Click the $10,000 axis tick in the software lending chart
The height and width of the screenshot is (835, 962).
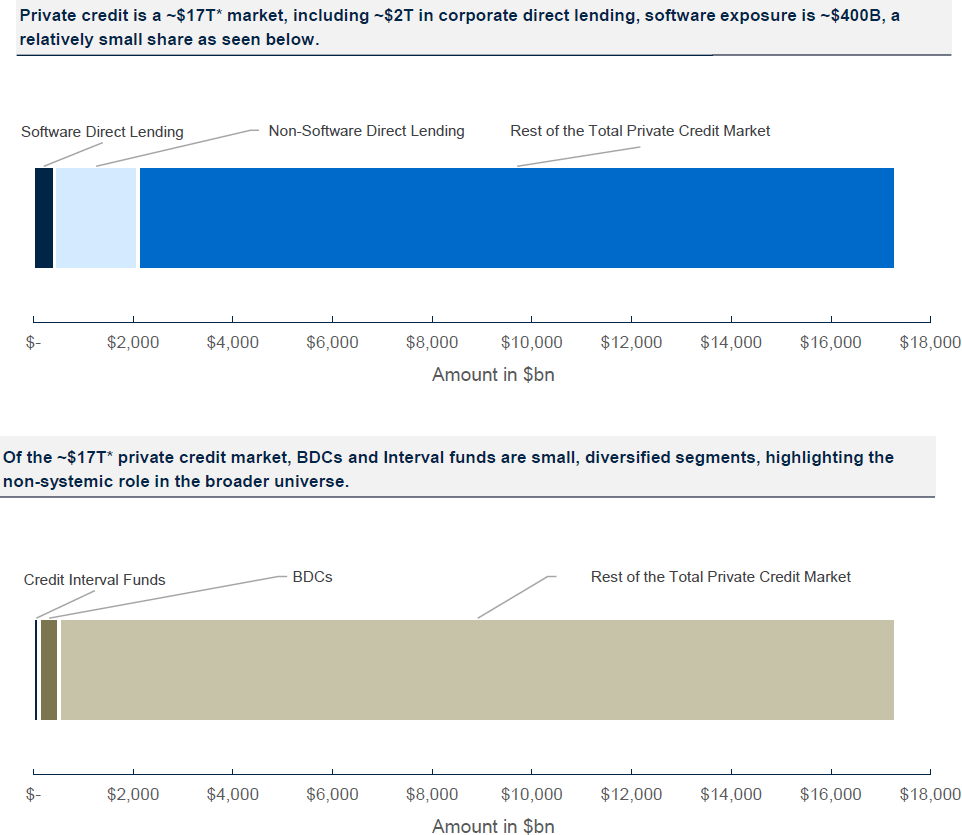tap(531, 343)
